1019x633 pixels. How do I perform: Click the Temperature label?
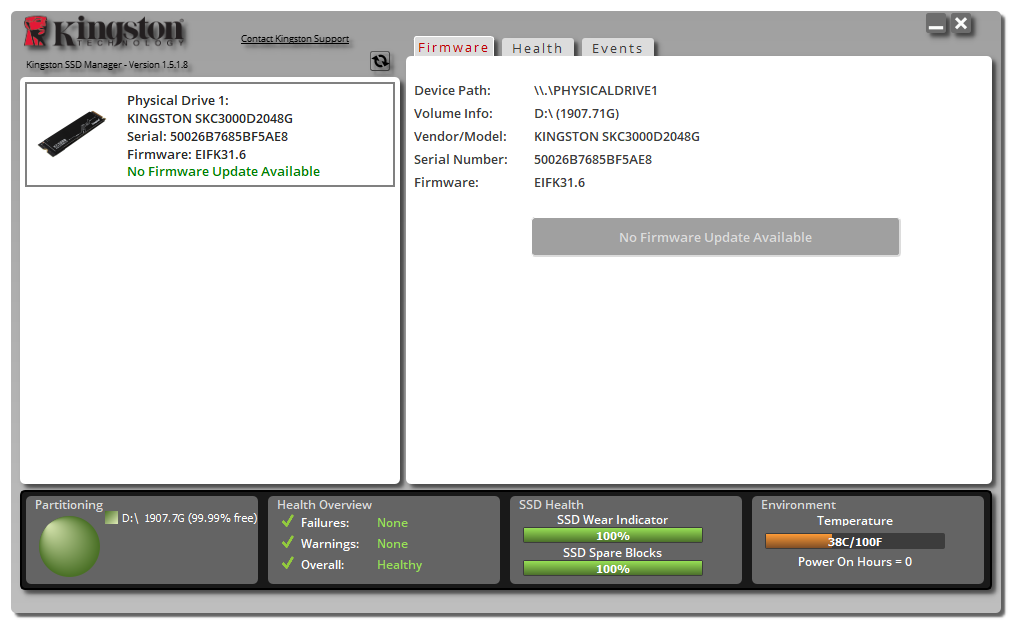pyautogui.click(x=855, y=521)
